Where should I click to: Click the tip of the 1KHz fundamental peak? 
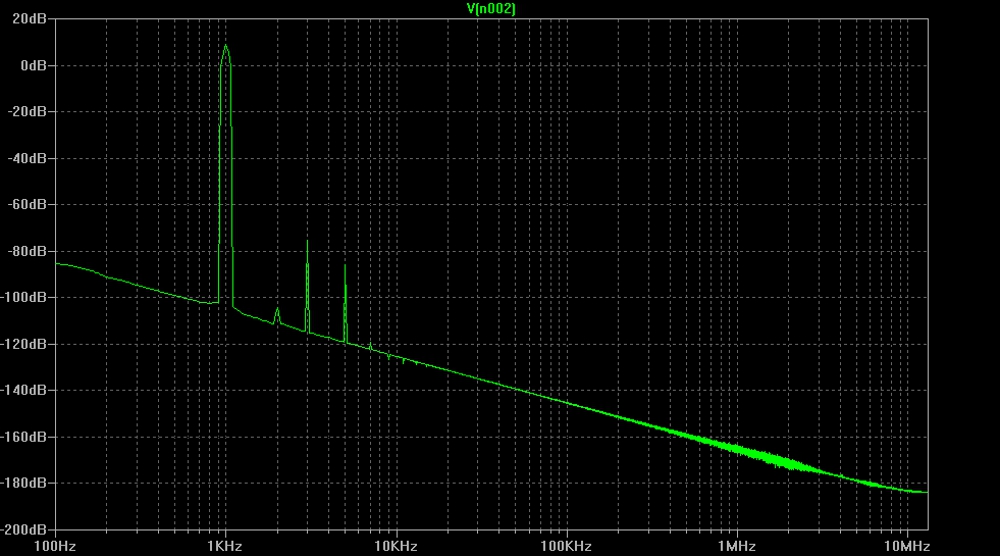pos(226,46)
